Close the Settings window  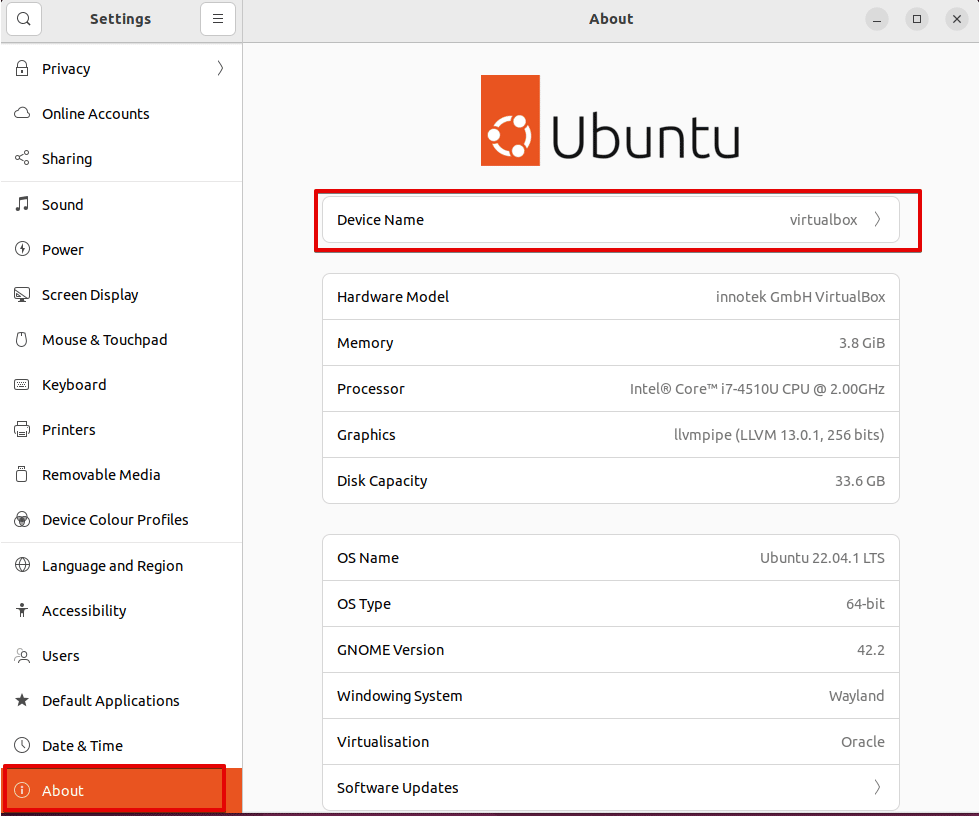tap(957, 19)
